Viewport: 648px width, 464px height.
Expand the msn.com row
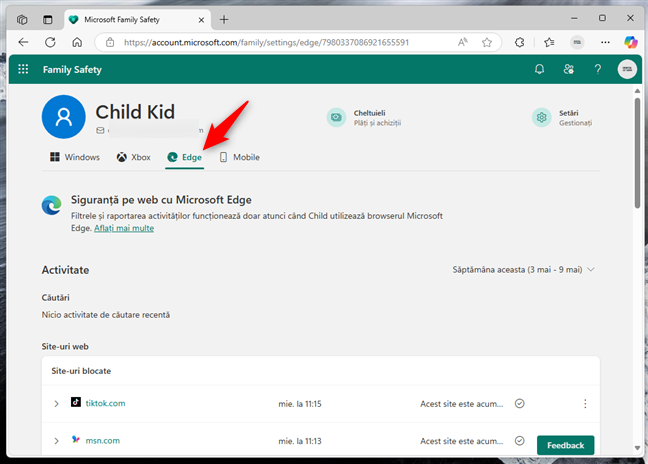coord(56,441)
